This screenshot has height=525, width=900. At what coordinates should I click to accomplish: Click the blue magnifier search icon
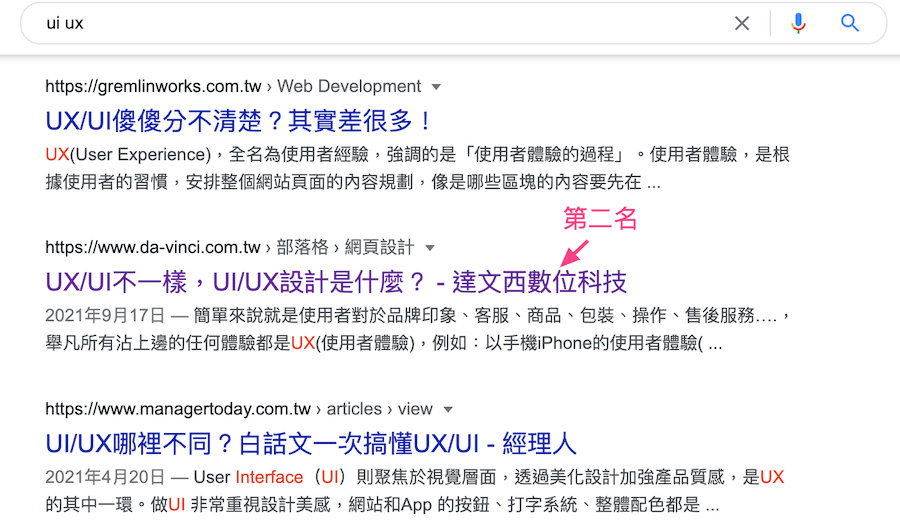[849, 23]
